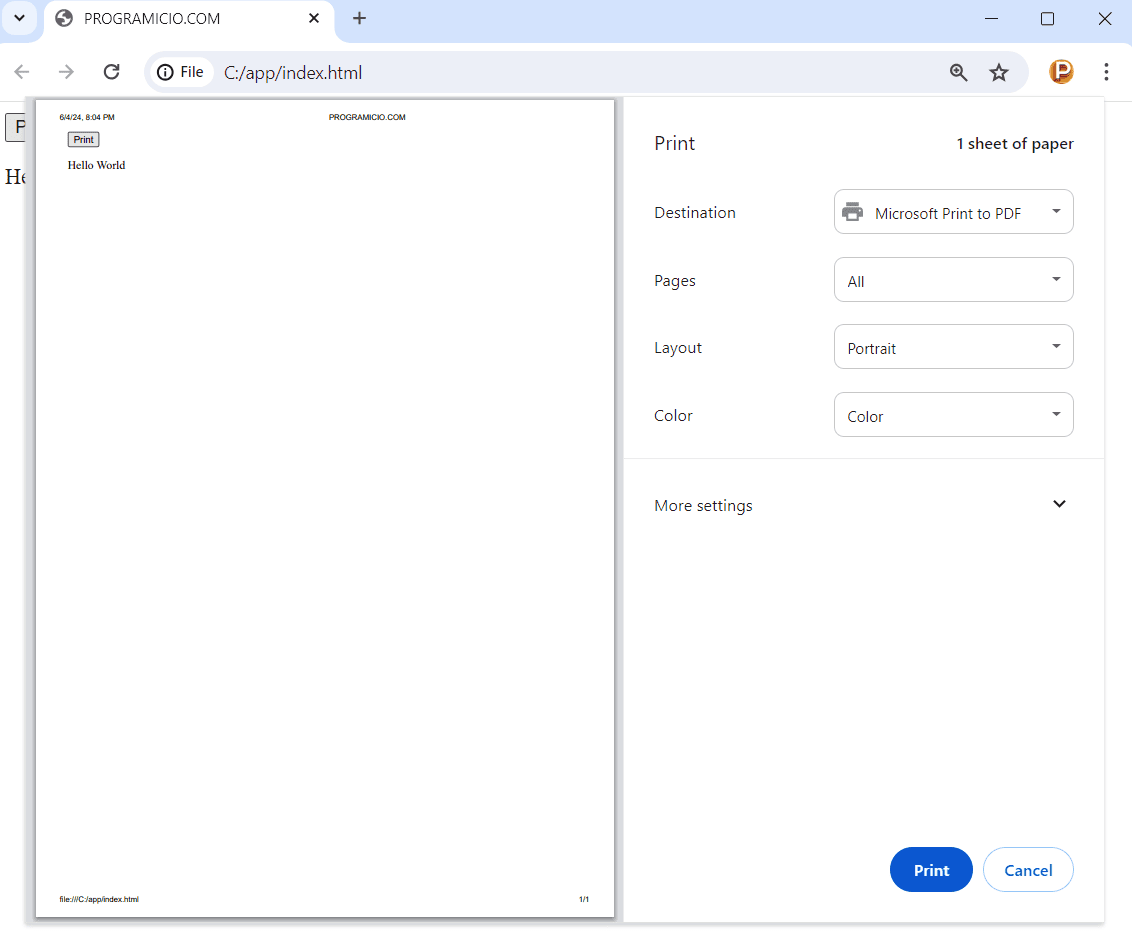
Task: Click the 'Hello World' text in preview
Action: coord(97,165)
